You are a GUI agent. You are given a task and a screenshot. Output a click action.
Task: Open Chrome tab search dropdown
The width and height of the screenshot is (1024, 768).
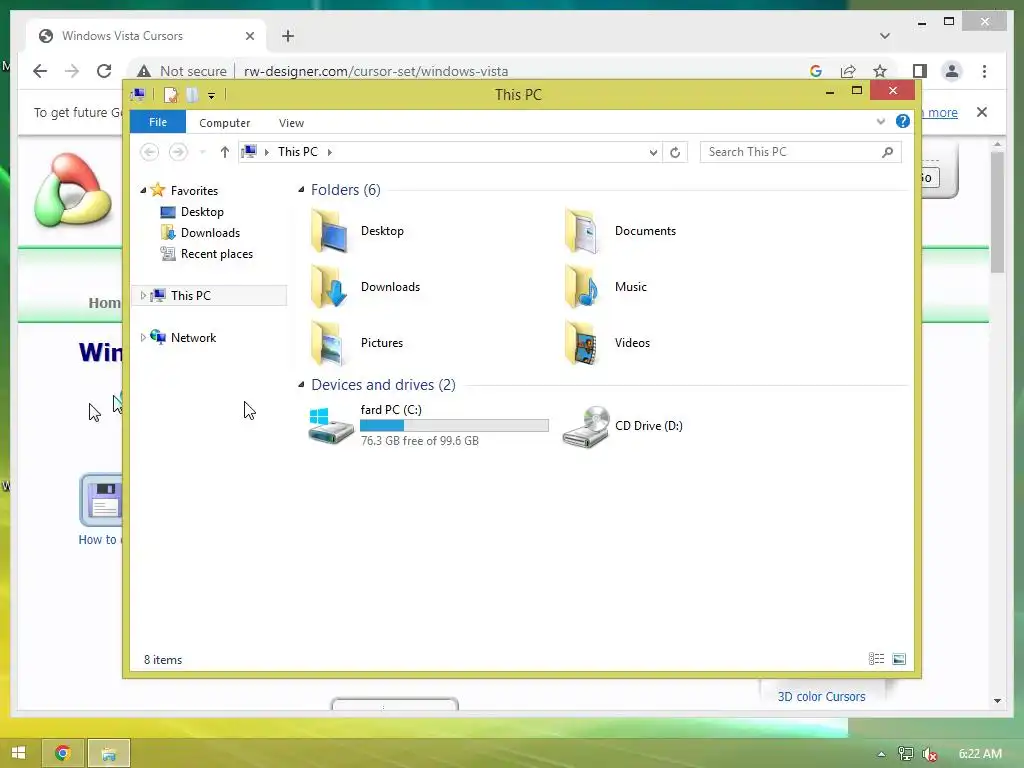coord(884,36)
